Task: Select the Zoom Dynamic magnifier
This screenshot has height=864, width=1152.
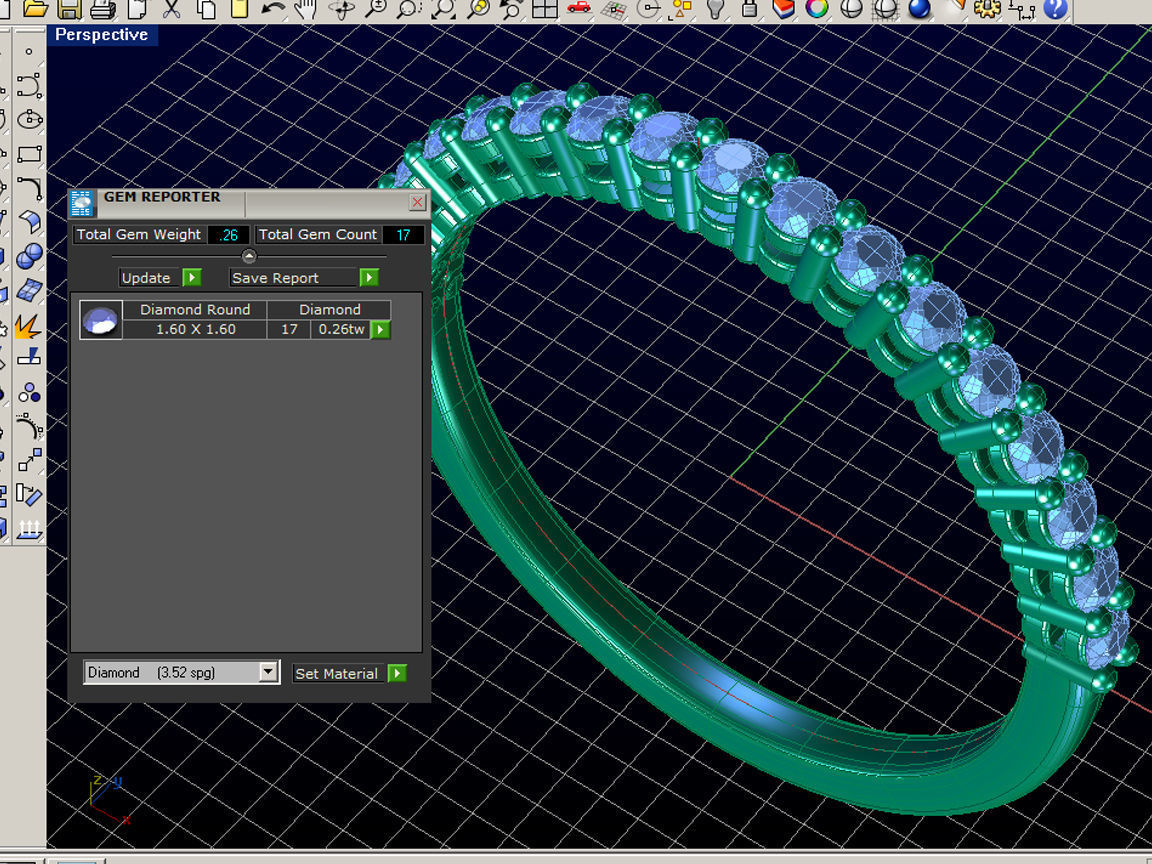Action: 375,9
